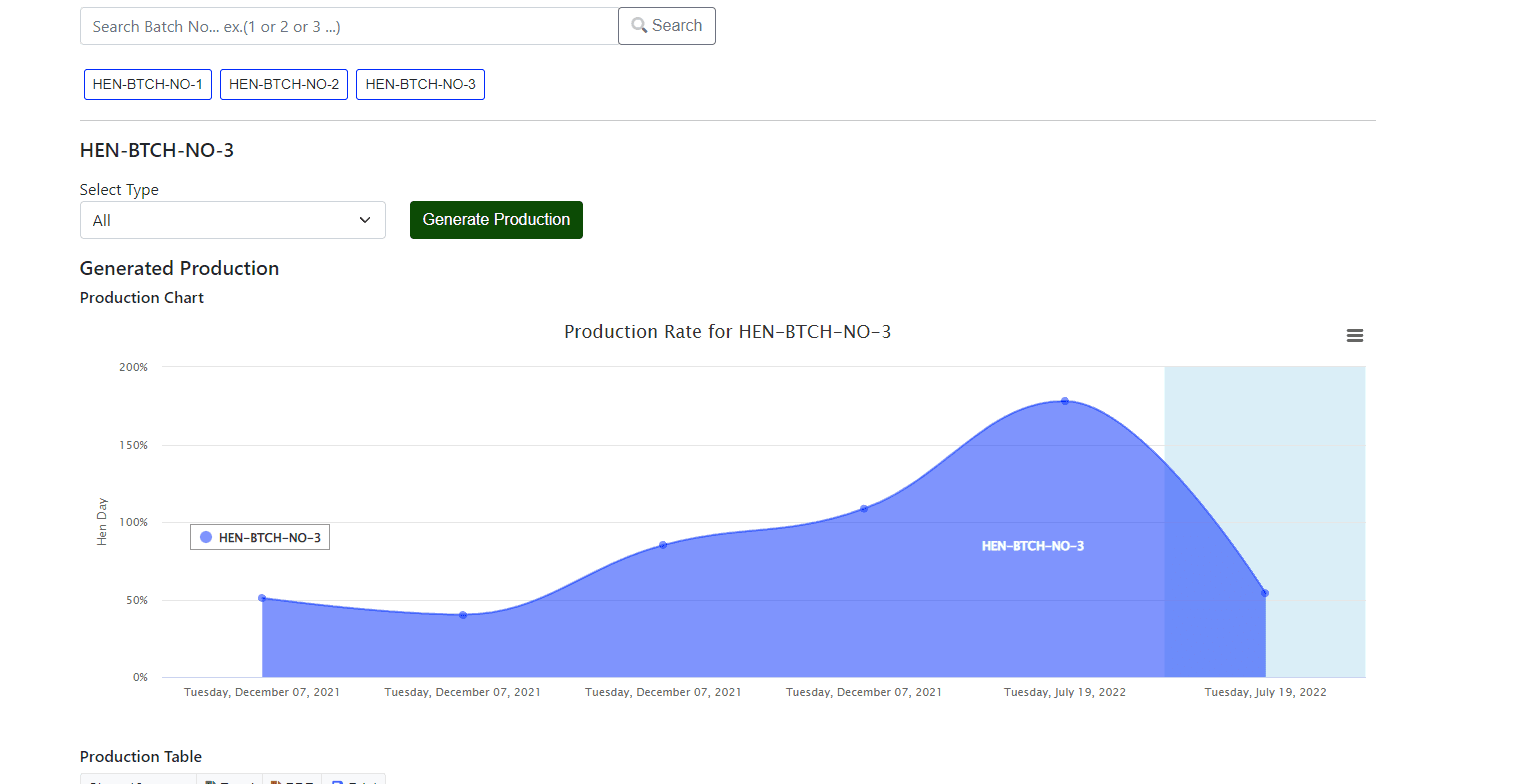
Task: Open the chart context menu hamburger icon
Action: [1355, 336]
